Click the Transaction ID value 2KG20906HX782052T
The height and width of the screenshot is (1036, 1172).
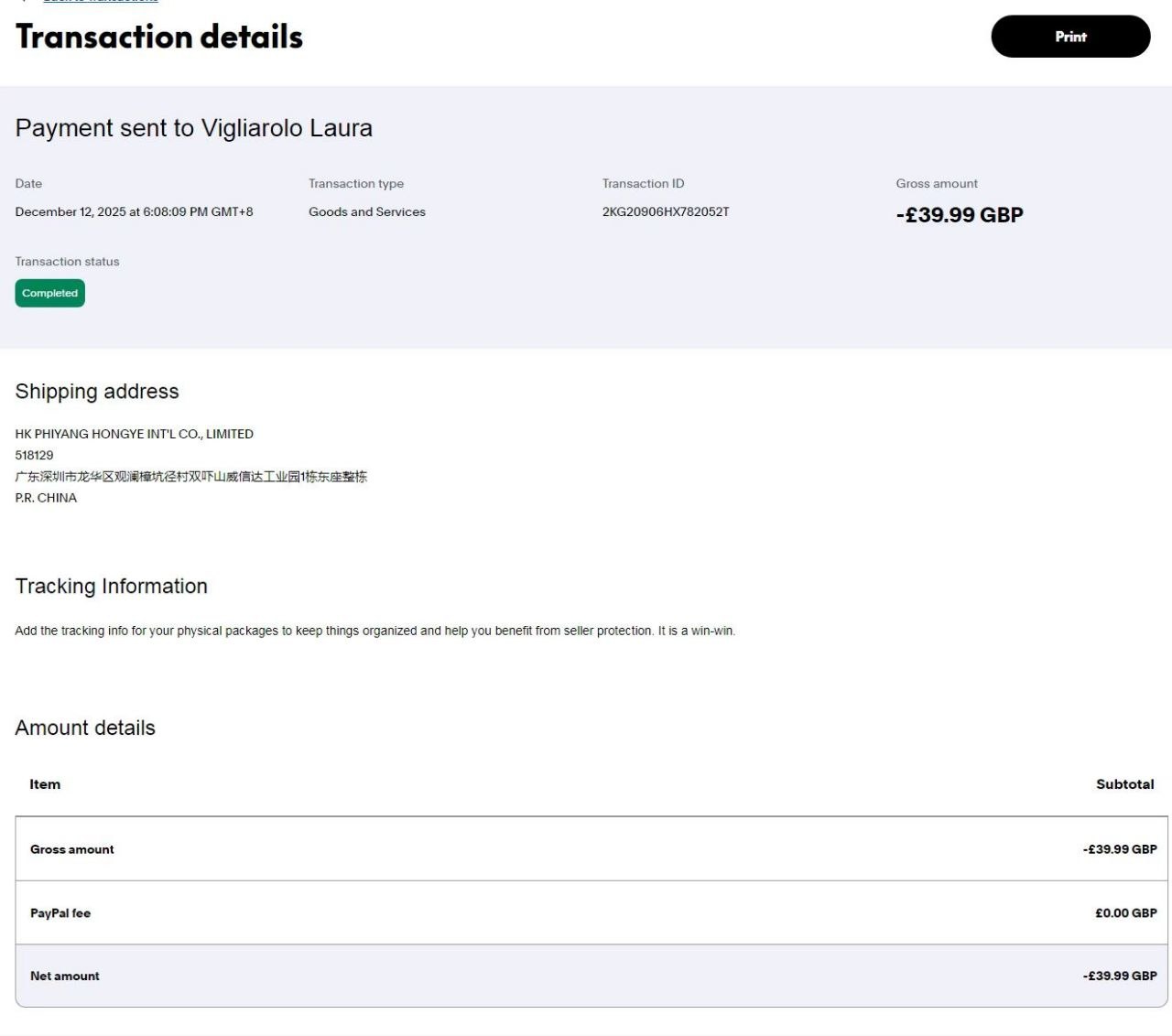(666, 211)
